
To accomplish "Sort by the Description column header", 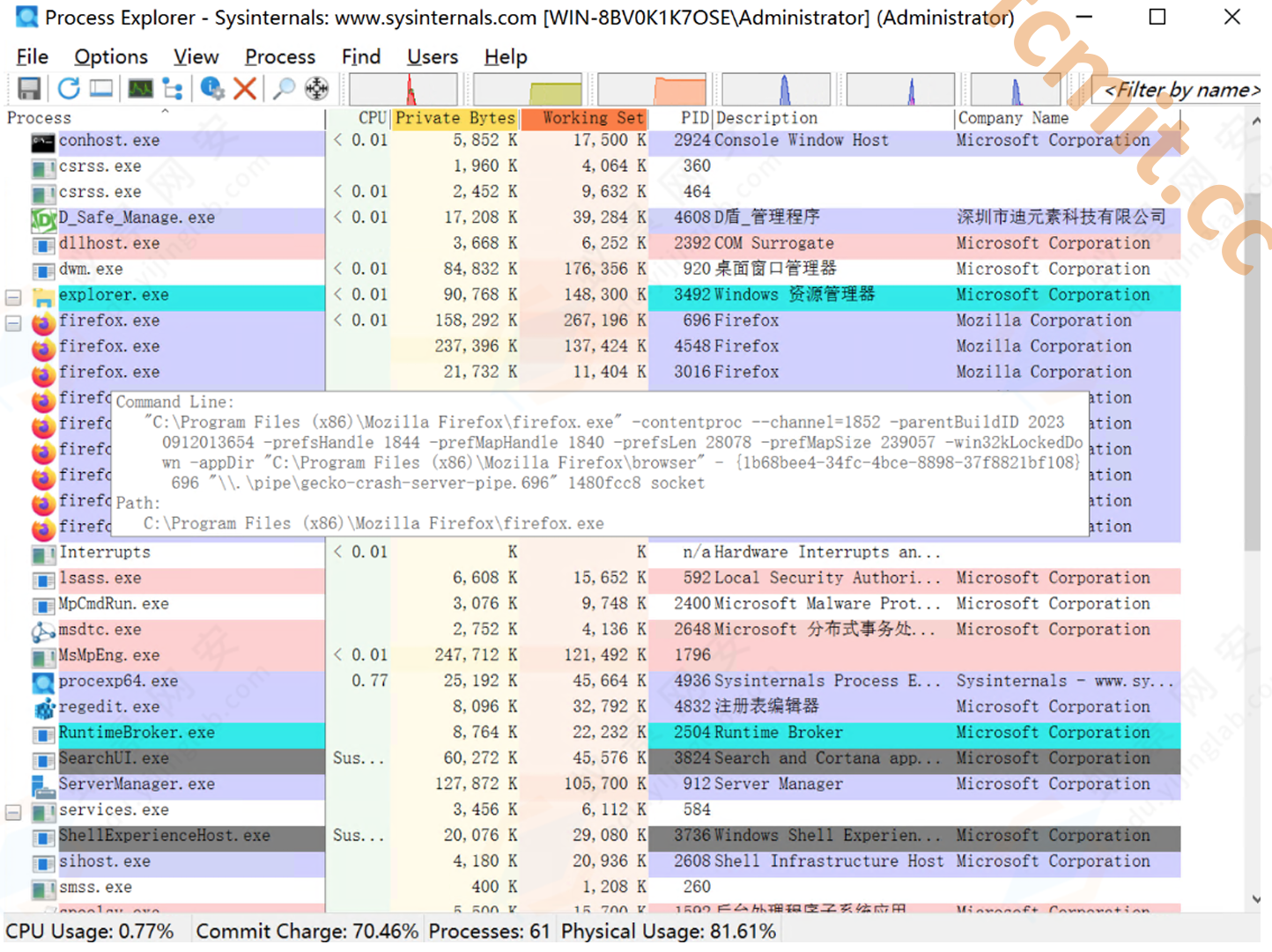I will [x=833, y=118].
